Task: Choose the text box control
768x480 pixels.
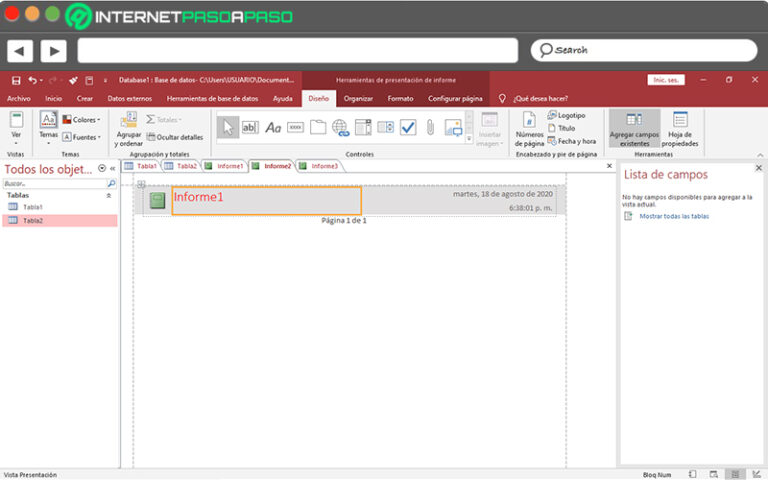Action: (x=250, y=127)
